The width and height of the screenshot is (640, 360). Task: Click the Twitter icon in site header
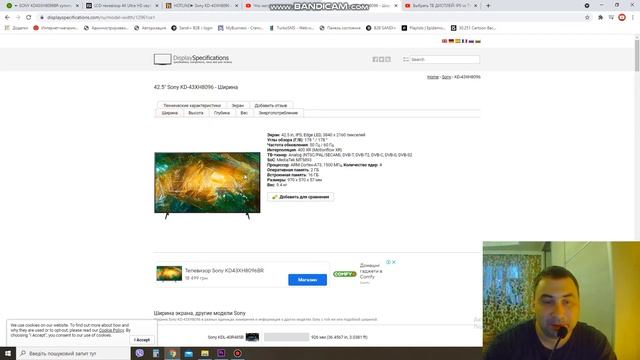point(382,60)
